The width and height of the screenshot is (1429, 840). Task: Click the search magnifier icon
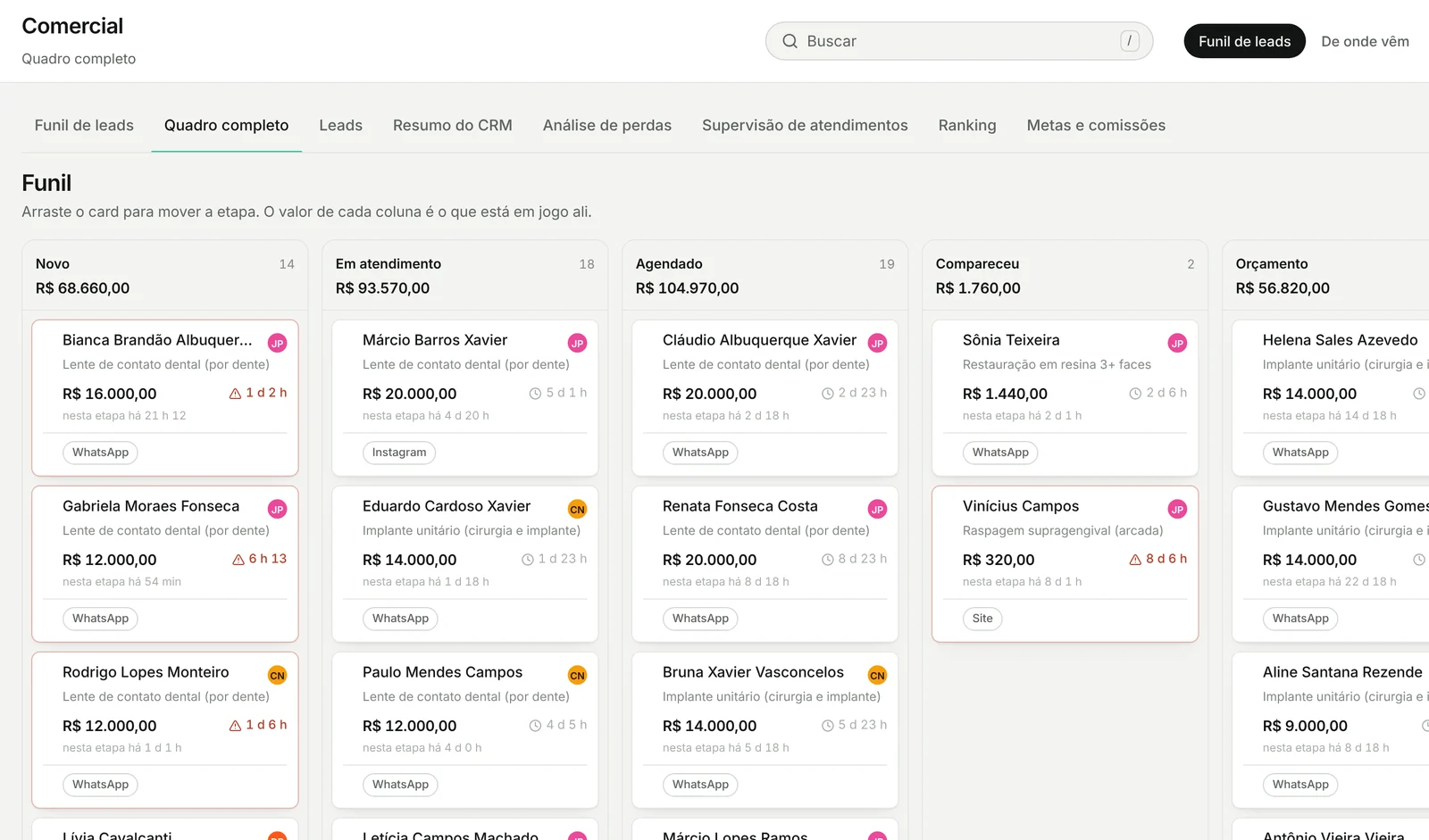point(790,41)
